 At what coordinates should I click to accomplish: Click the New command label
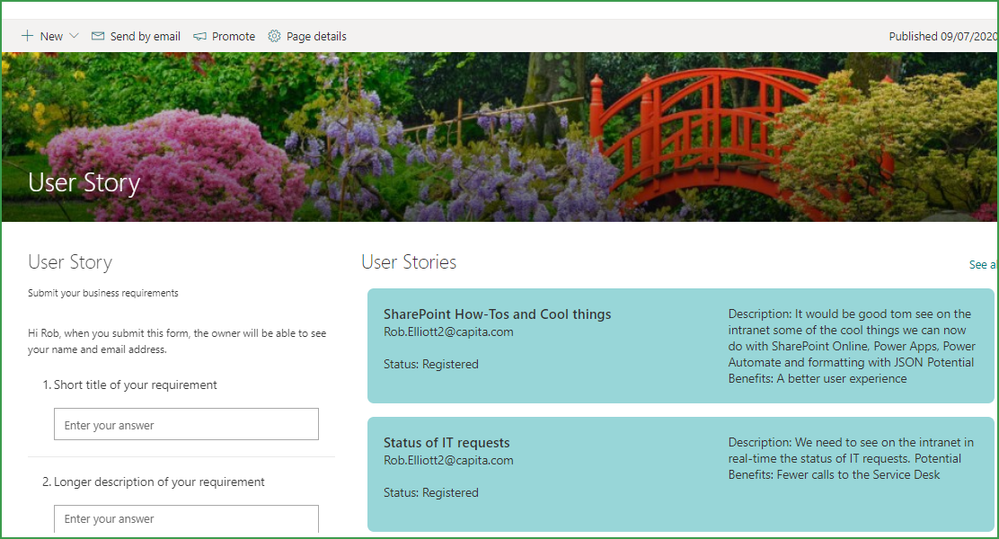click(x=51, y=36)
